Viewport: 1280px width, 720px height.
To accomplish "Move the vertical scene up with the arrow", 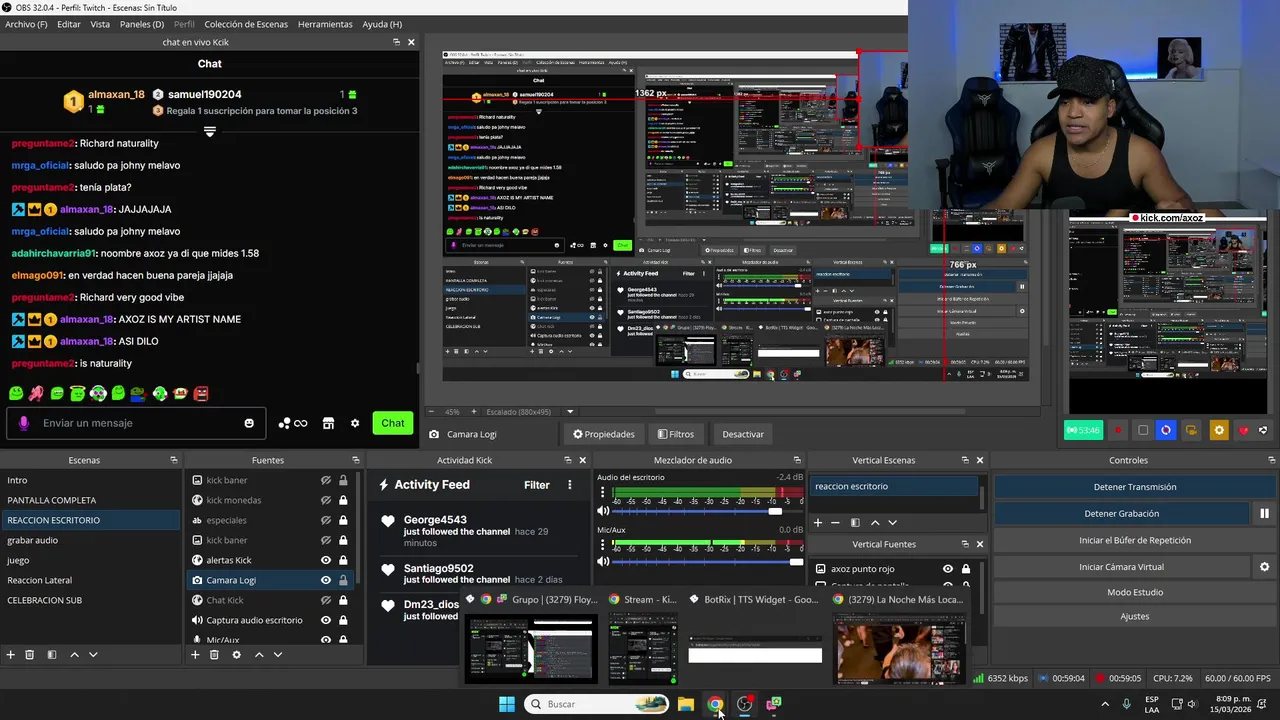I will (875, 522).
